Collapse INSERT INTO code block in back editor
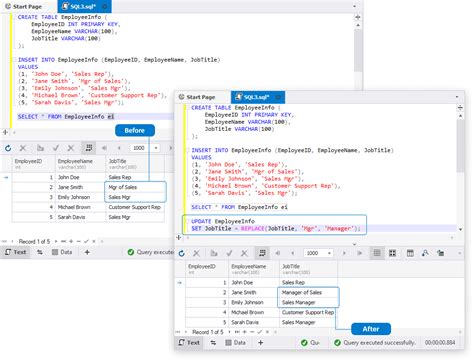This screenshot has height=364, width=474. point(14,60)
